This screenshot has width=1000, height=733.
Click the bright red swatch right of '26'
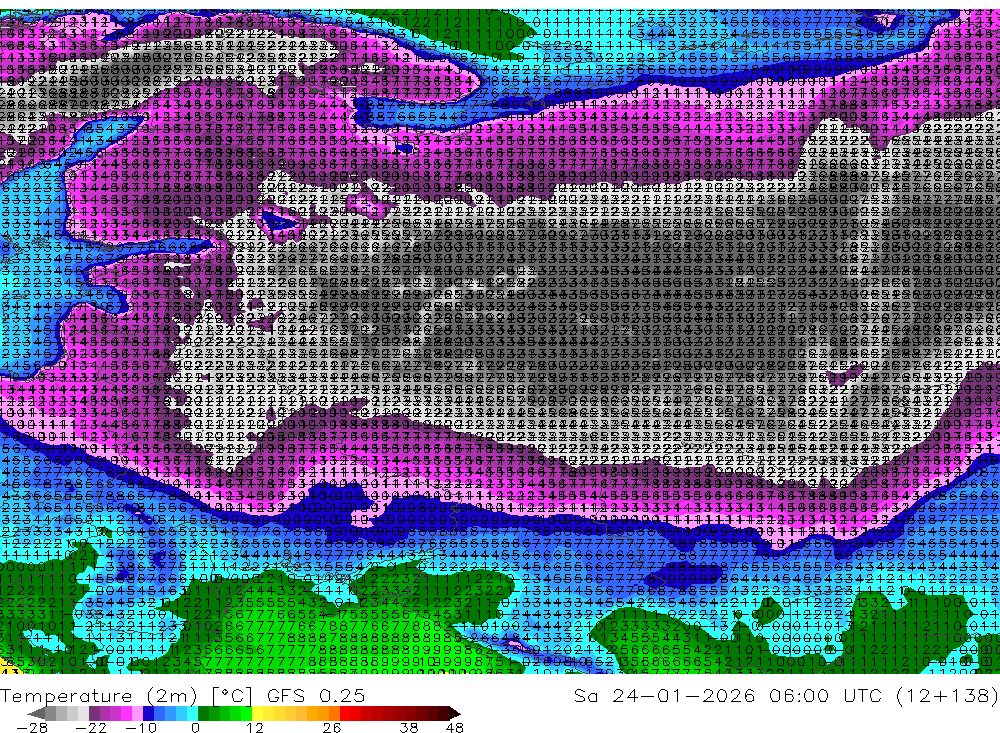(345, 713)
